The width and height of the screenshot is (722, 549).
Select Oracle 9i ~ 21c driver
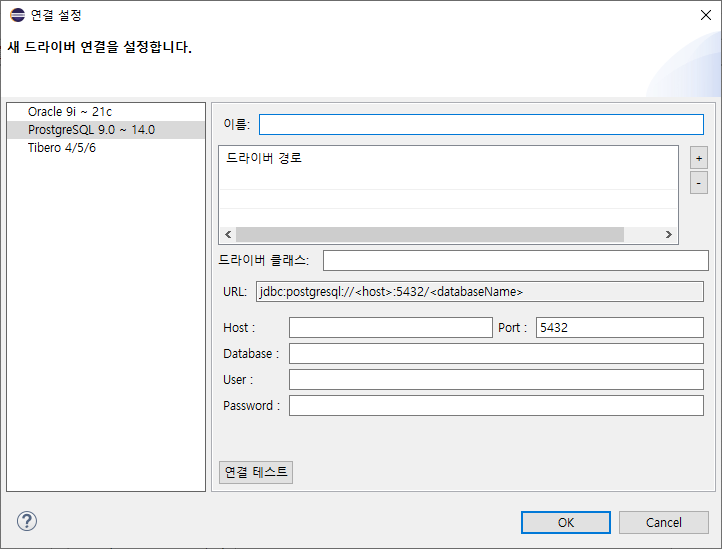(x=106, y=112)
